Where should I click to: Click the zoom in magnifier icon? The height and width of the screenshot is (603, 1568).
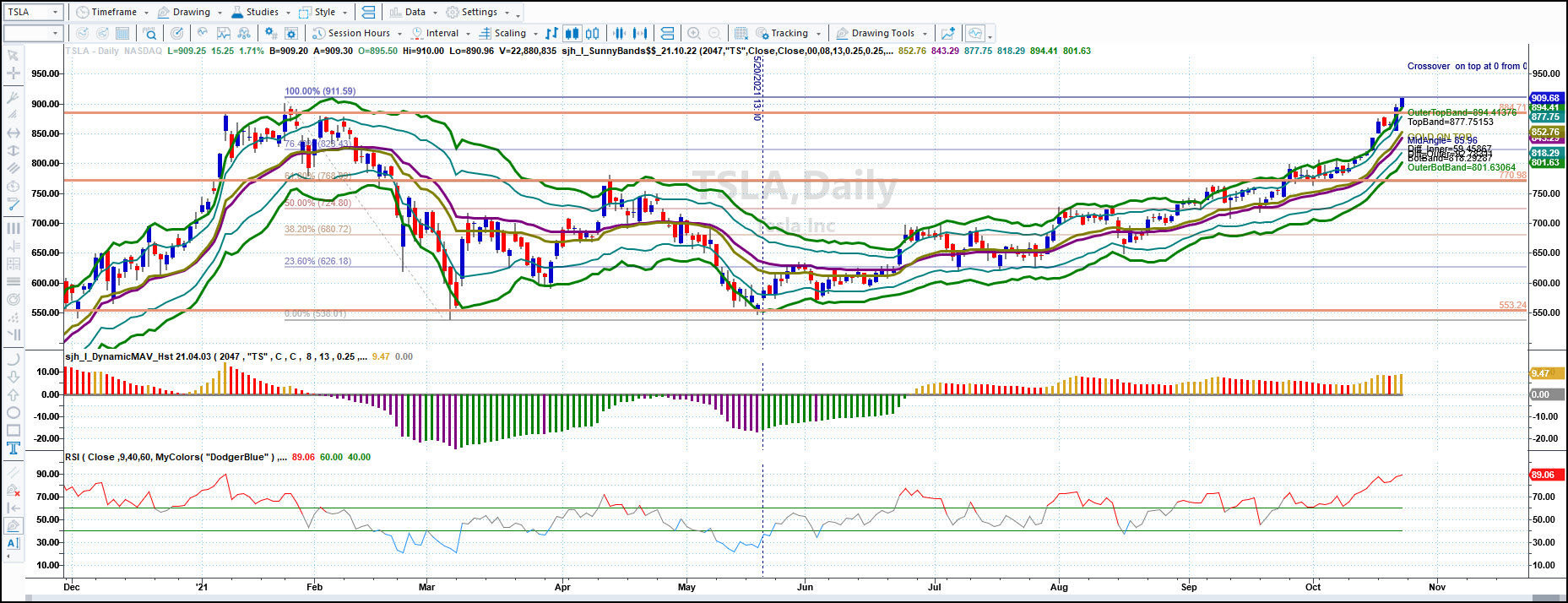[694, 33]
